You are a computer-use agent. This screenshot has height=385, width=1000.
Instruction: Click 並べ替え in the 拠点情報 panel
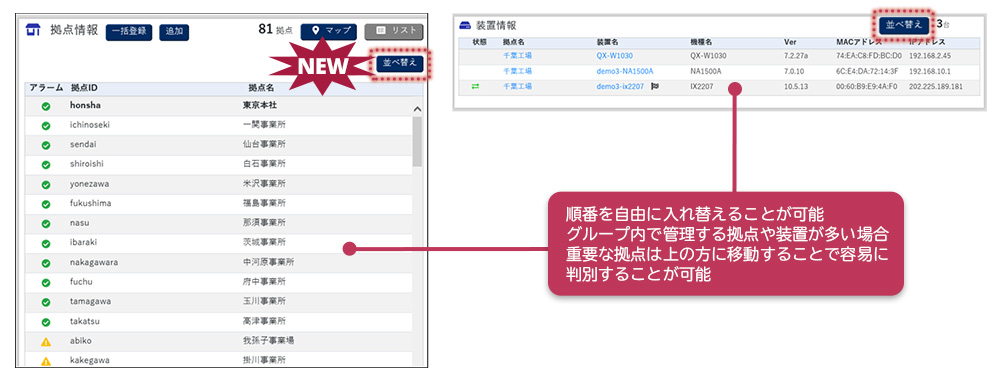[399, 63]
